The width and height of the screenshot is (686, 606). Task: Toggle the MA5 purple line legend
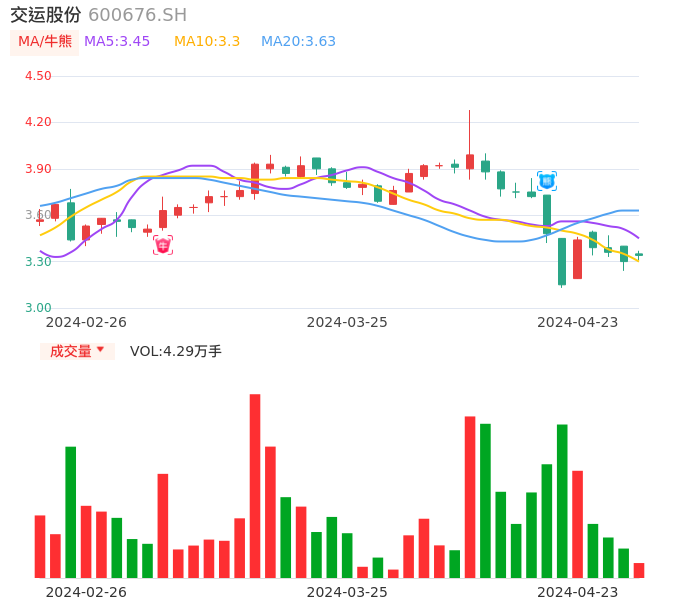(117, 42)
